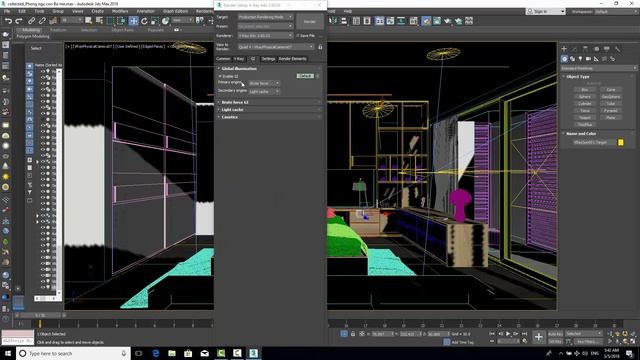640x360 pixels.
Task: Click the lock icon next to View to Render
Action: tap(320, 47)
